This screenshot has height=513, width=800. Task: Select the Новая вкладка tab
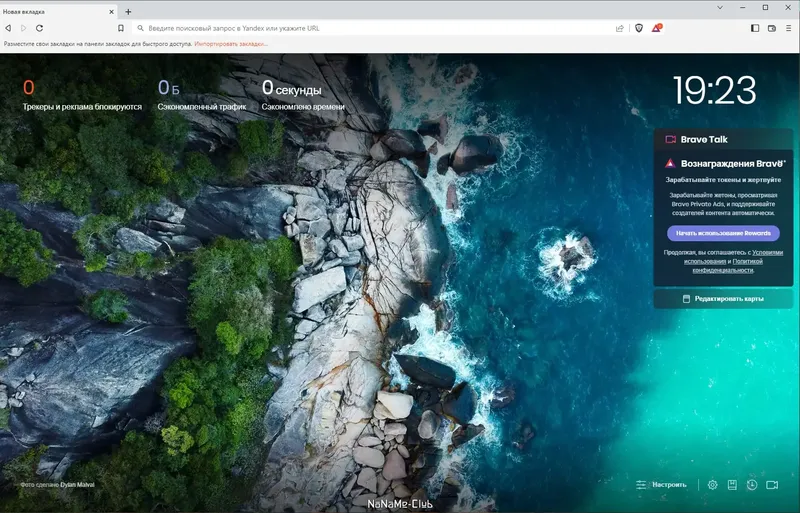[x=59, y=11]
